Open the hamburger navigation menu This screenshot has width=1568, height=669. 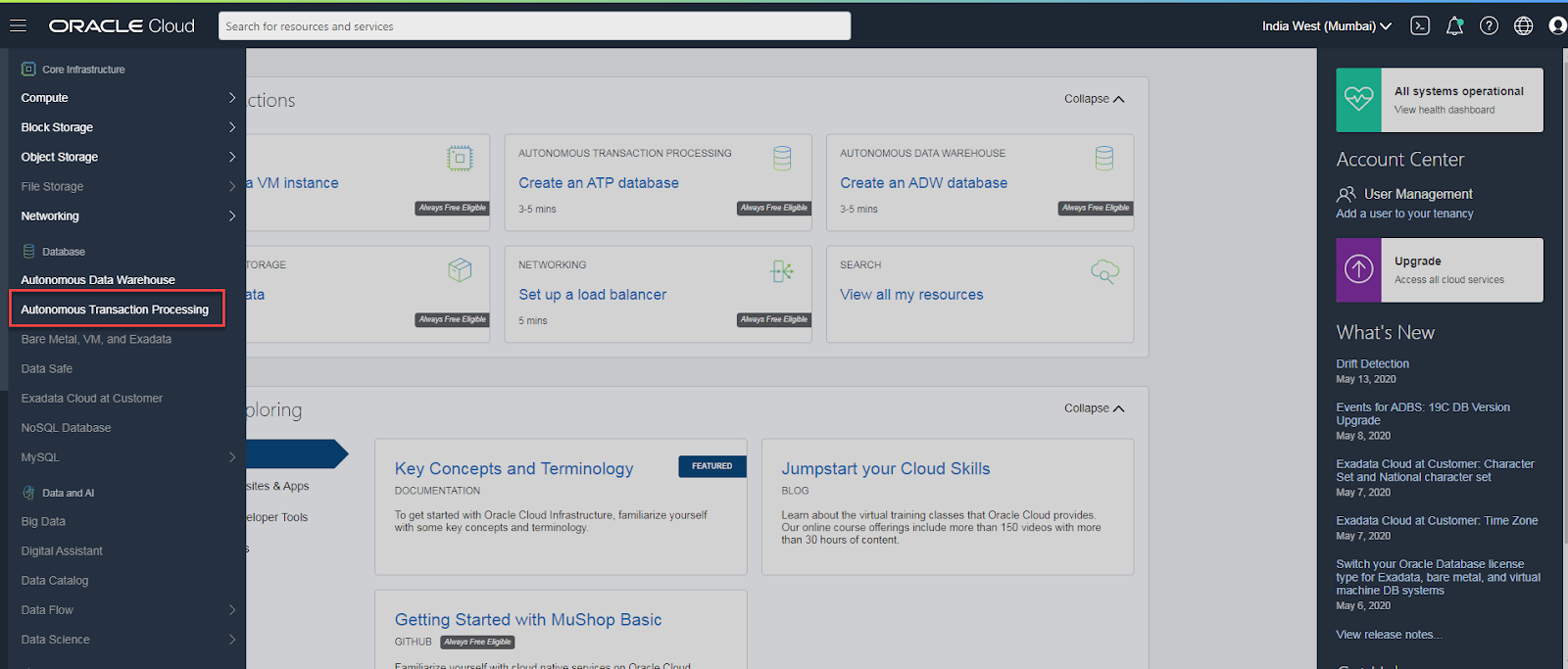click(18, 25)
